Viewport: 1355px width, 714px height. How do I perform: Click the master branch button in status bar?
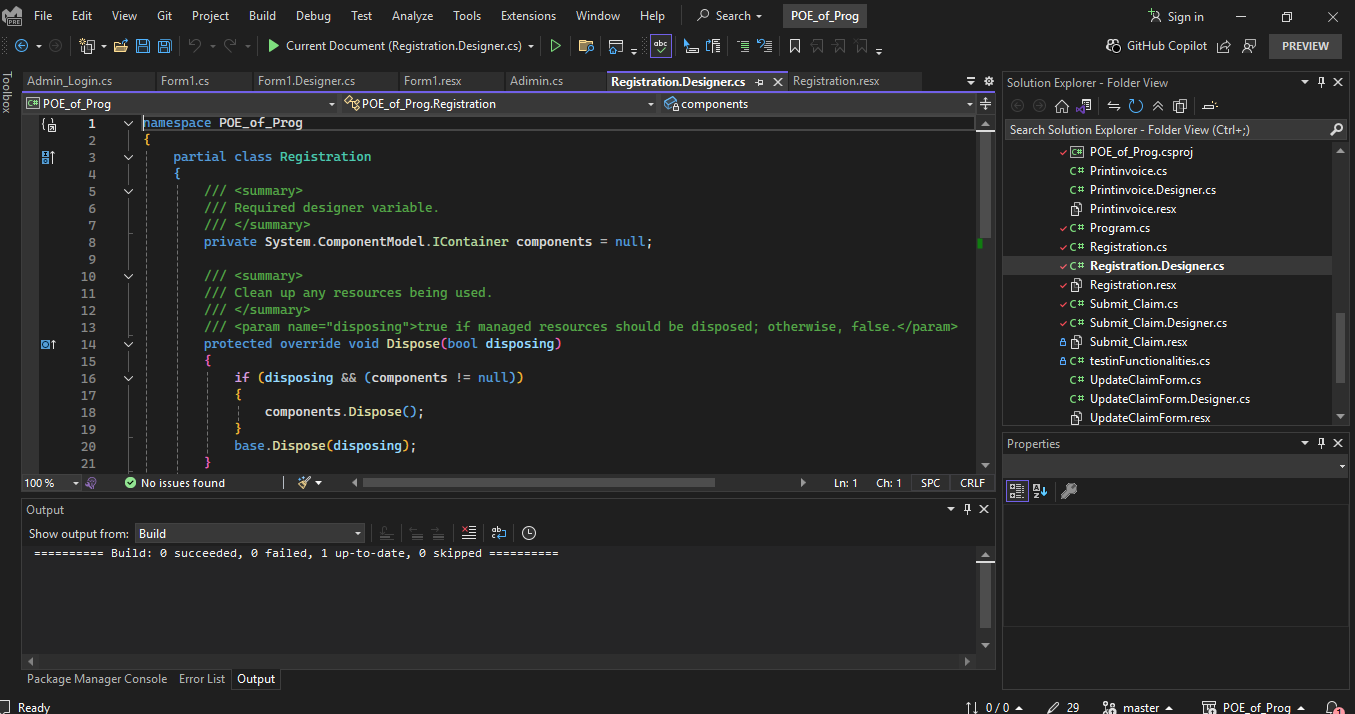pyautogui.click(x=1137, y=707)
